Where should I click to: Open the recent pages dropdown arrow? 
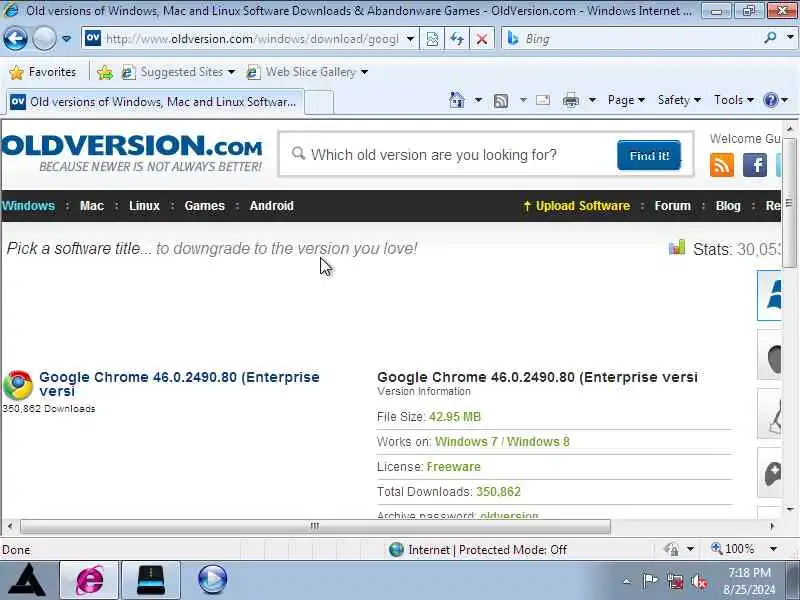click(x=66, y=39)
